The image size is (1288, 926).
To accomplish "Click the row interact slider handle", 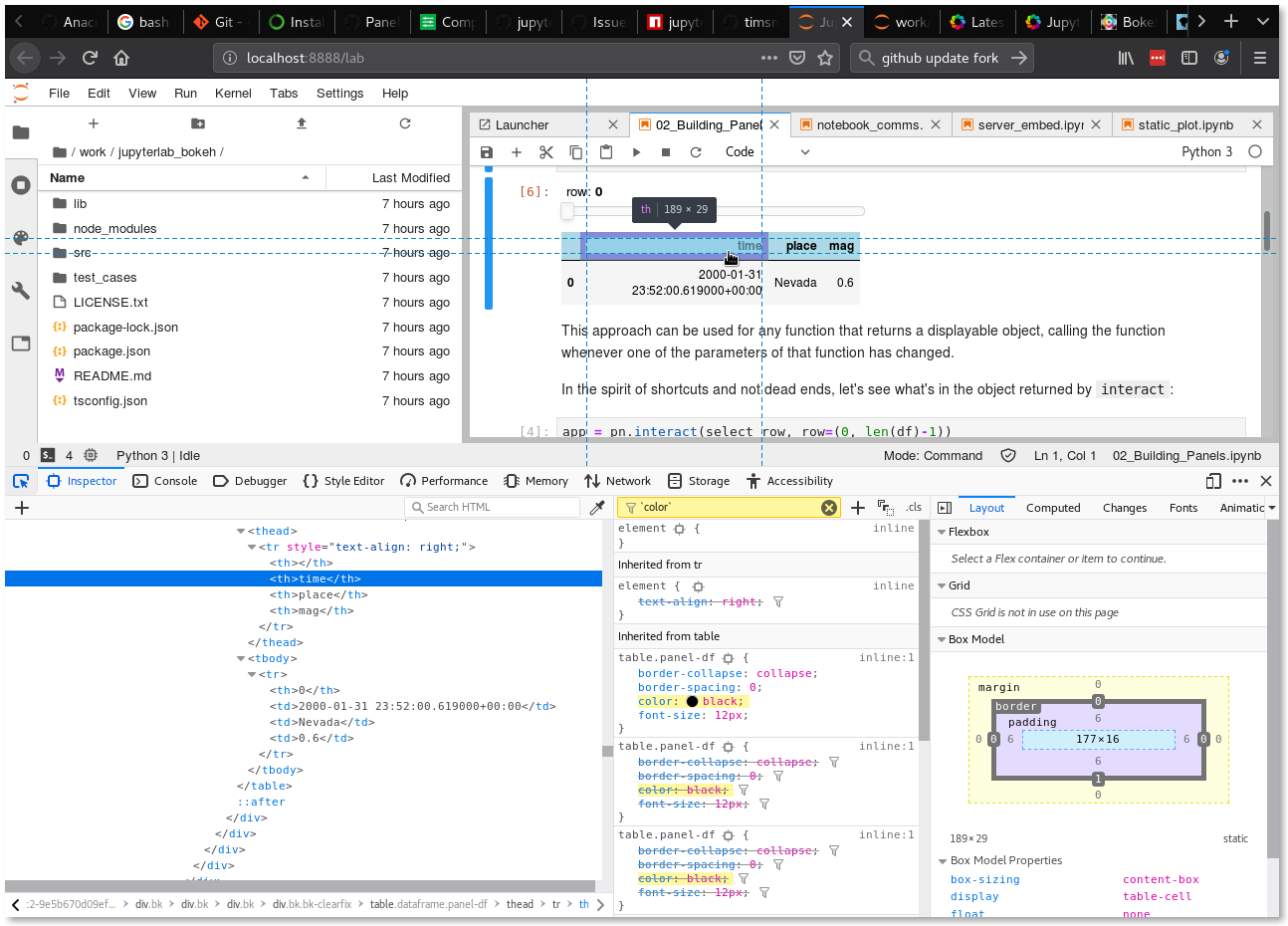I will pos(566,210).
